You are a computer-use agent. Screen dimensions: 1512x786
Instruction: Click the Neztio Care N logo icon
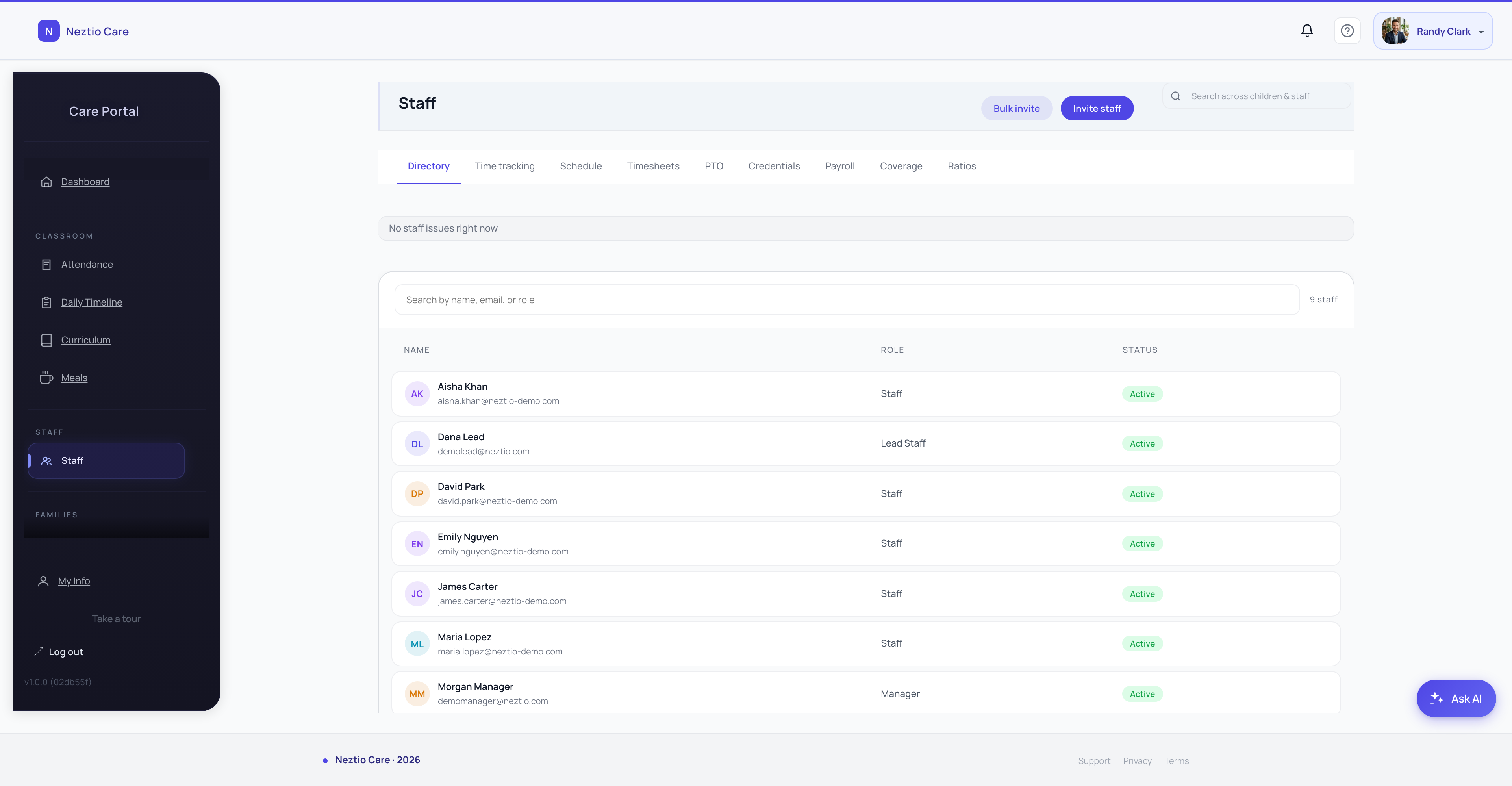pos(49,31)
